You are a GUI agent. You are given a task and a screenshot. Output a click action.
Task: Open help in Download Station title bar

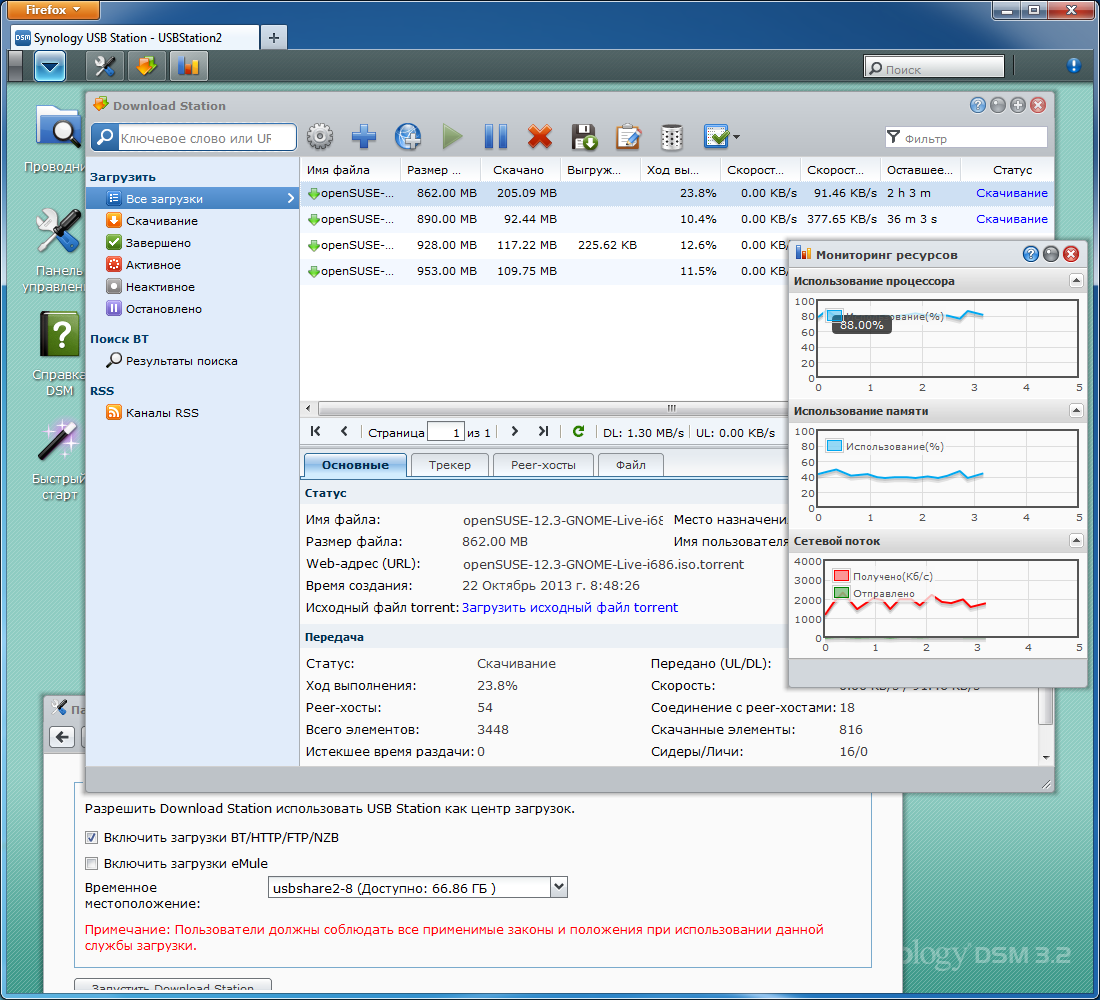[977, 105]
